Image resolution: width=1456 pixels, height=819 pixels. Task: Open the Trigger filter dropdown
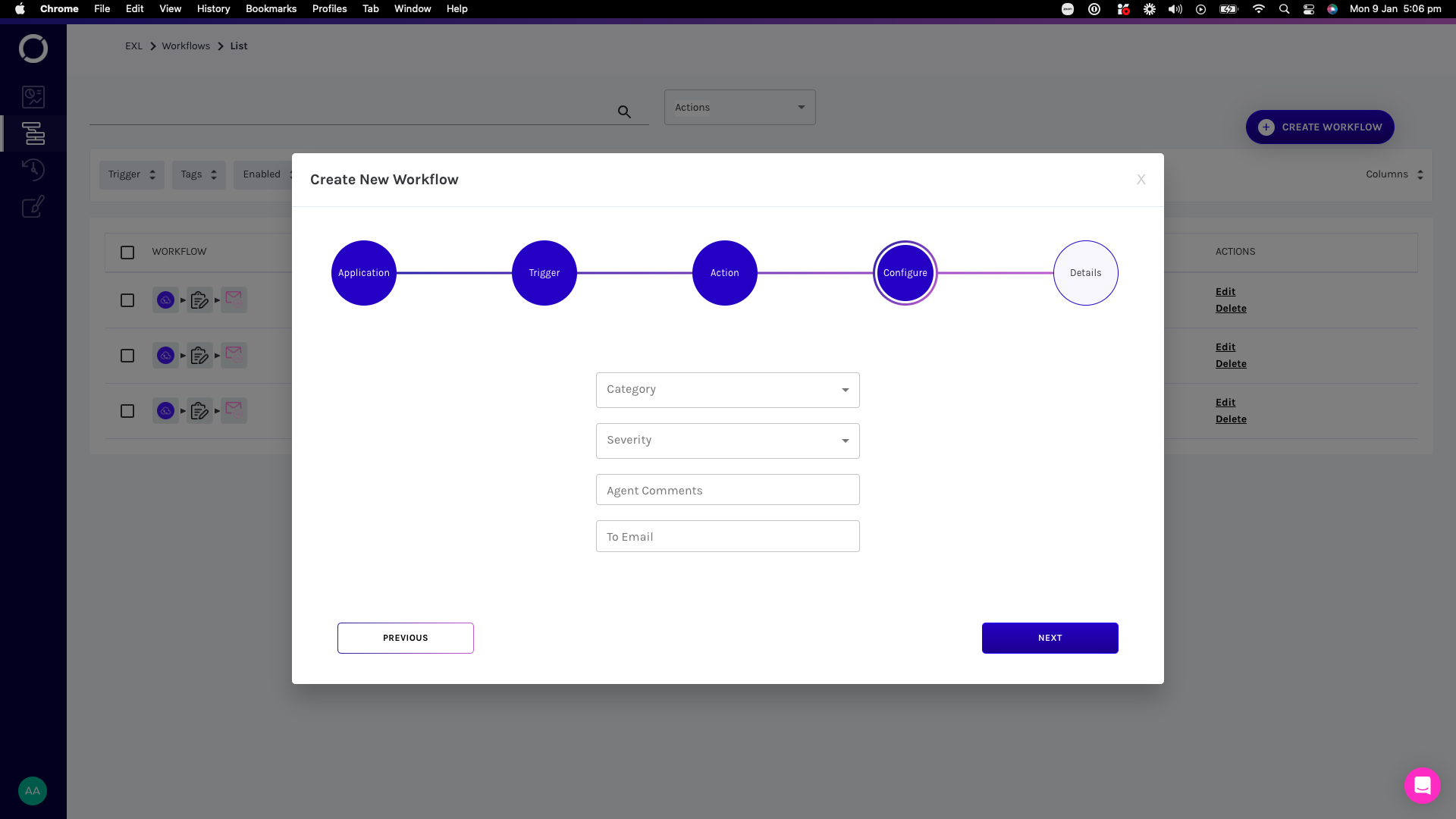(x=132, y=174)
